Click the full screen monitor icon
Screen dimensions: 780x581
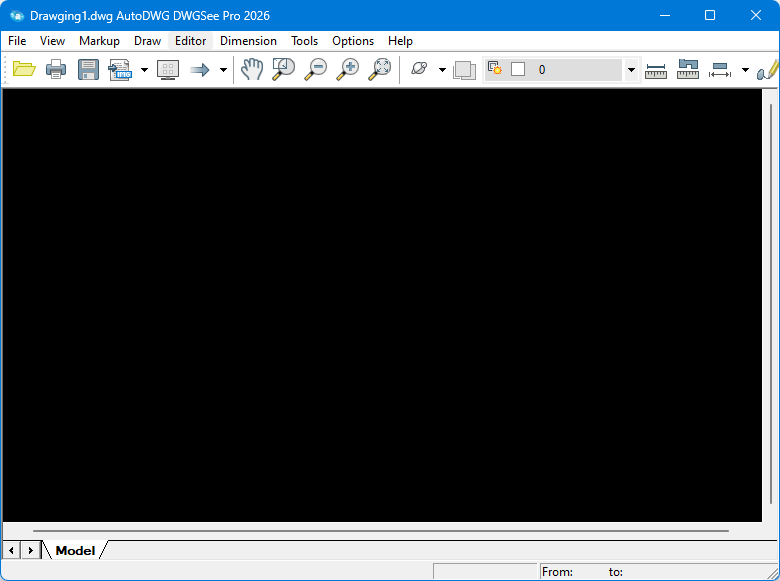coord(168,69)
